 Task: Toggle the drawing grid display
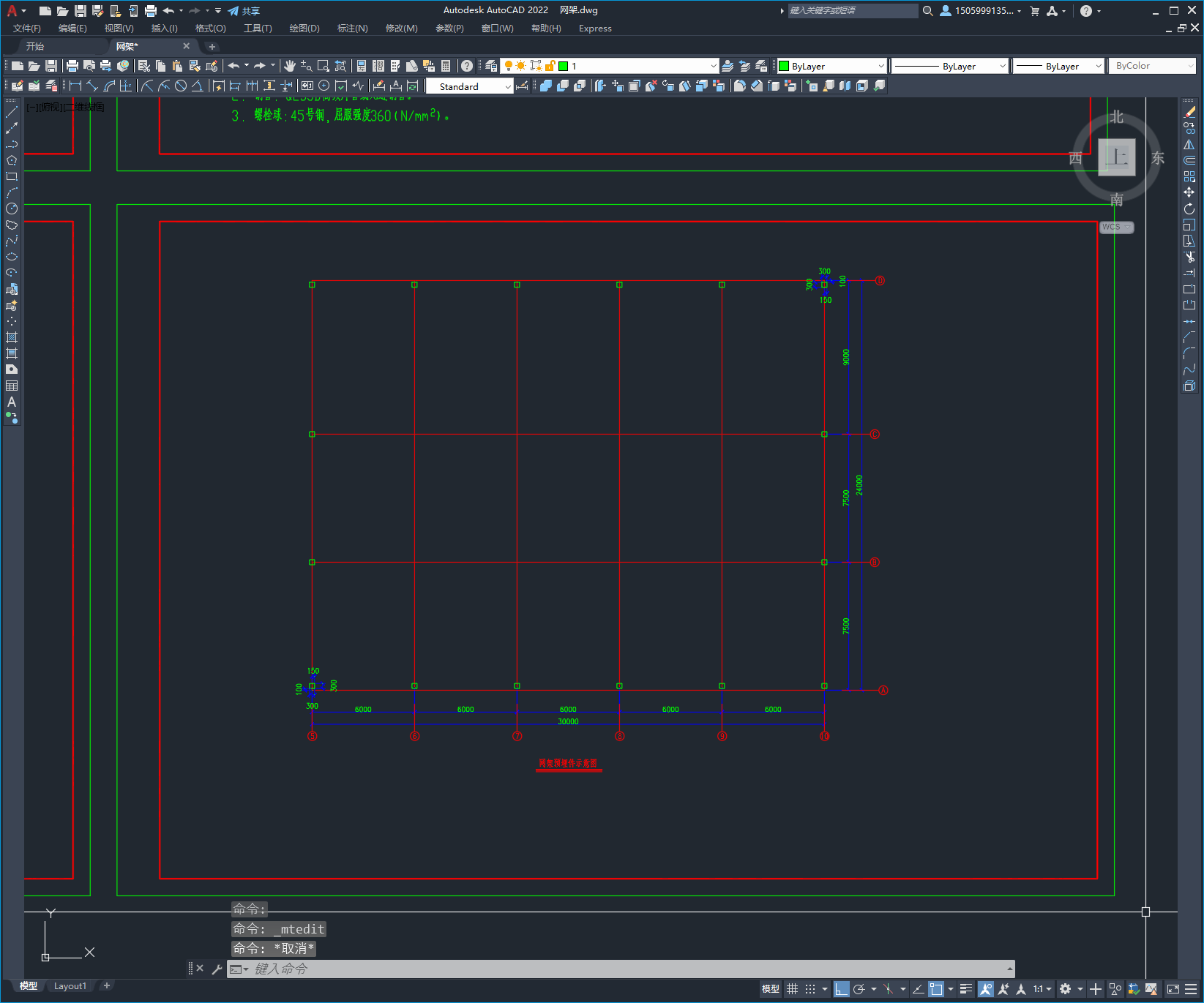(x=792, y=989)
